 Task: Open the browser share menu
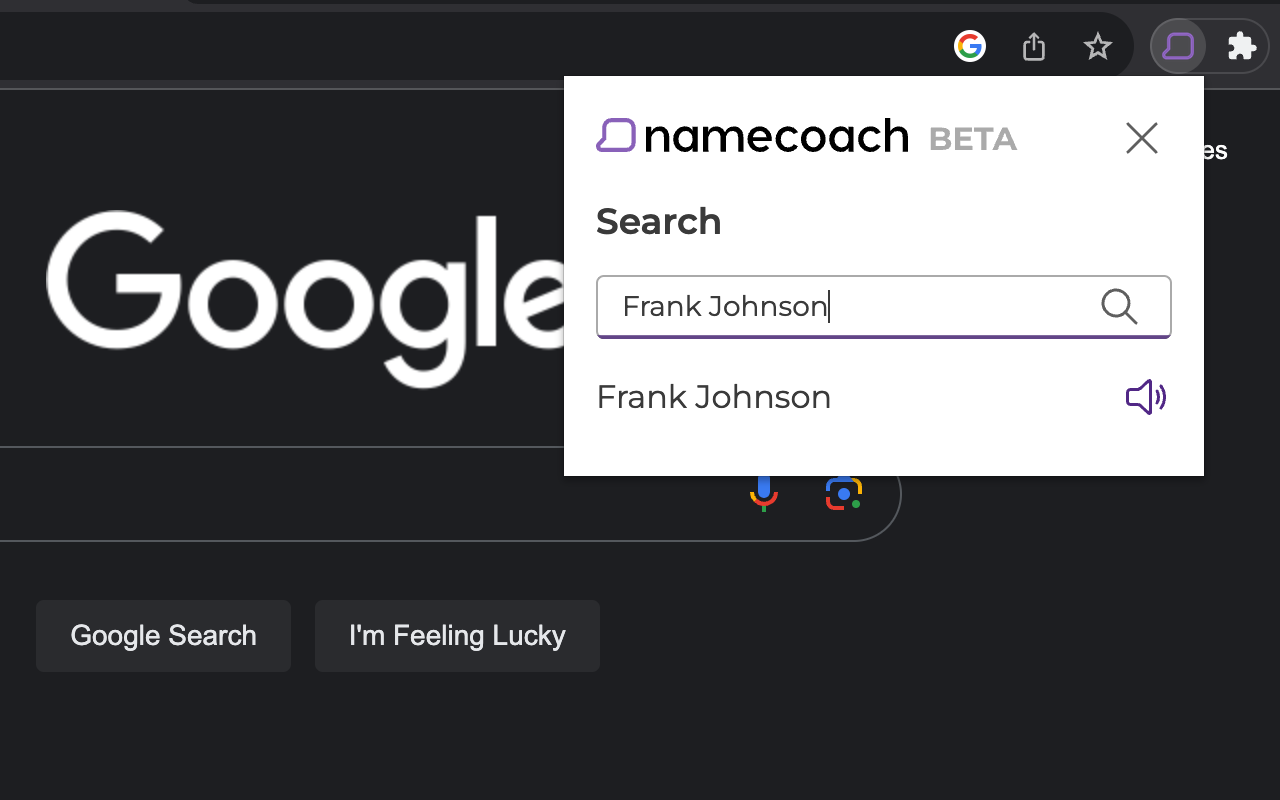point(1034,46)
